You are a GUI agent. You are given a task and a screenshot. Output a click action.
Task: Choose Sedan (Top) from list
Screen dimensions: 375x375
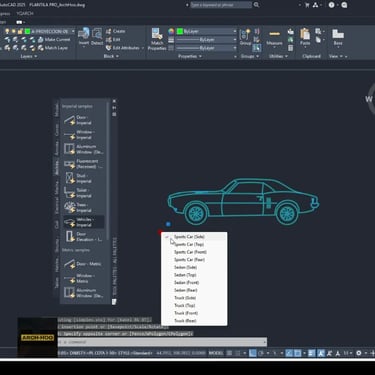point(194,275)
